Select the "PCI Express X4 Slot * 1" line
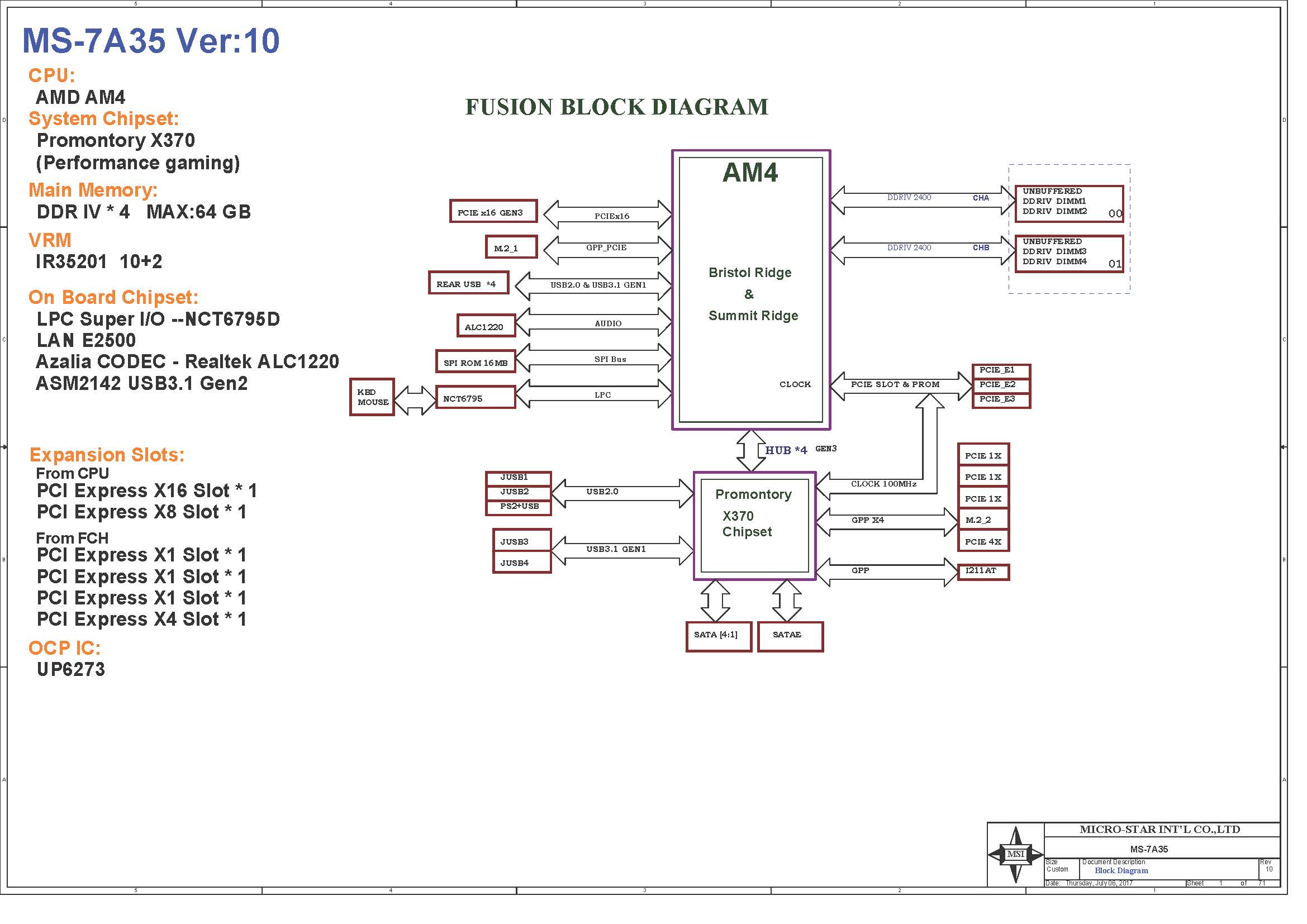This screenshot has height=924, width=1307. tap(141, 619)
